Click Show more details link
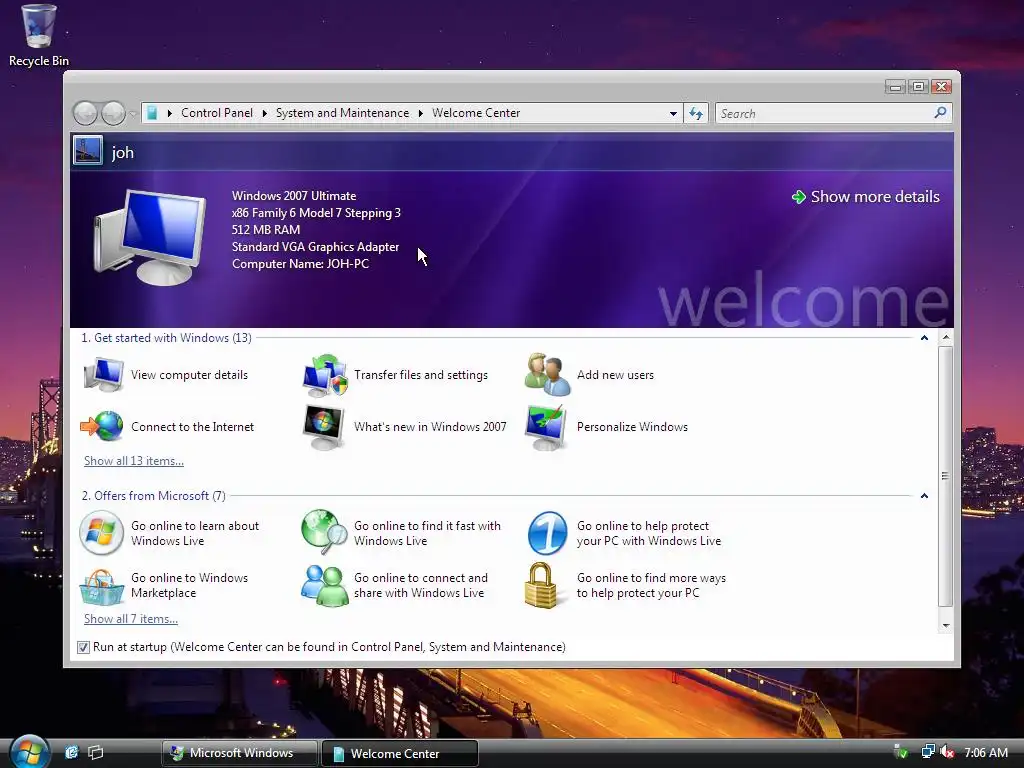This screenshot has height=768, width=1024. tap(866, 197)
